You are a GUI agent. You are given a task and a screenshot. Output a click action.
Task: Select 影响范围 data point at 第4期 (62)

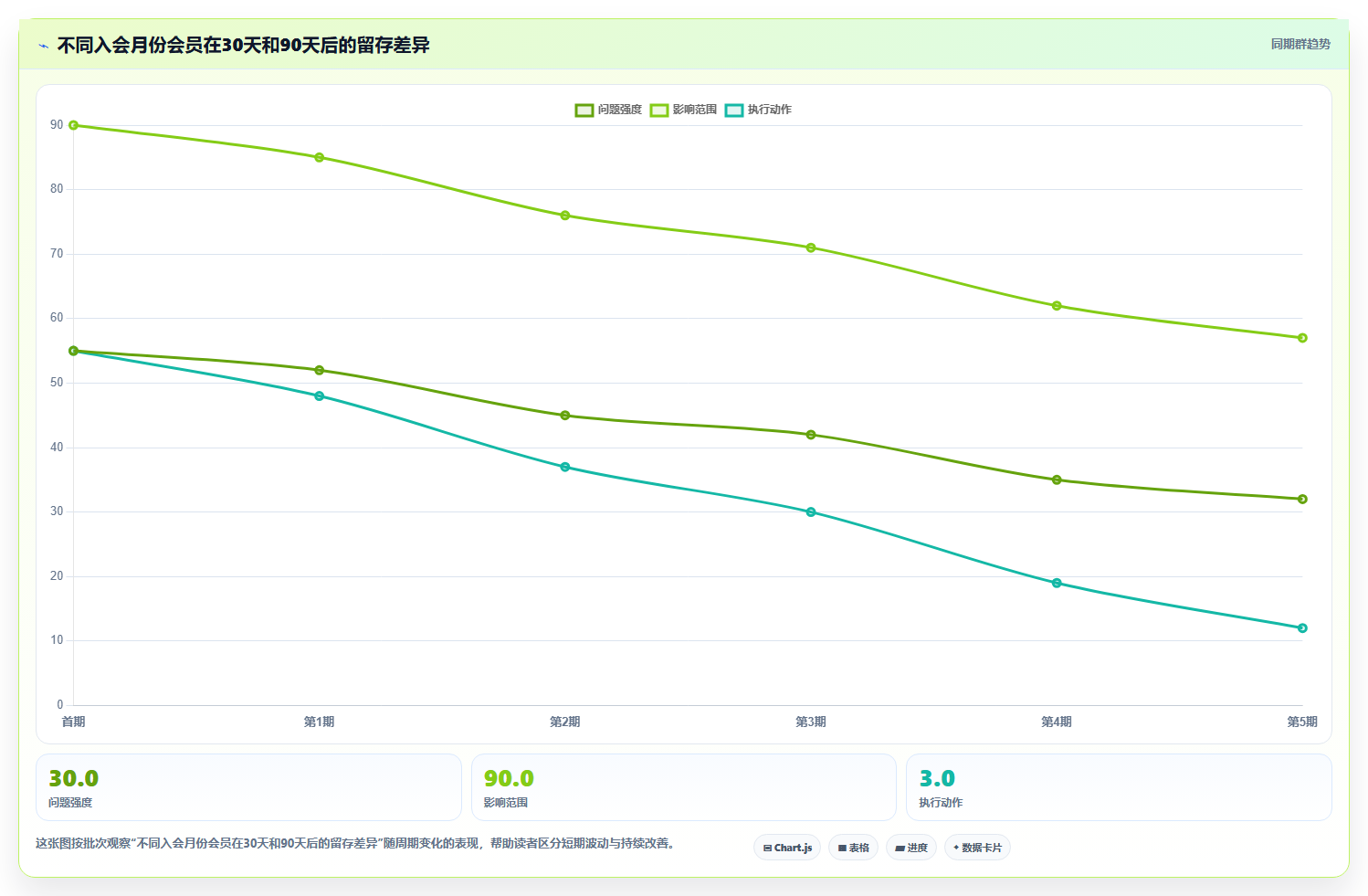(x=1057, y=306)
